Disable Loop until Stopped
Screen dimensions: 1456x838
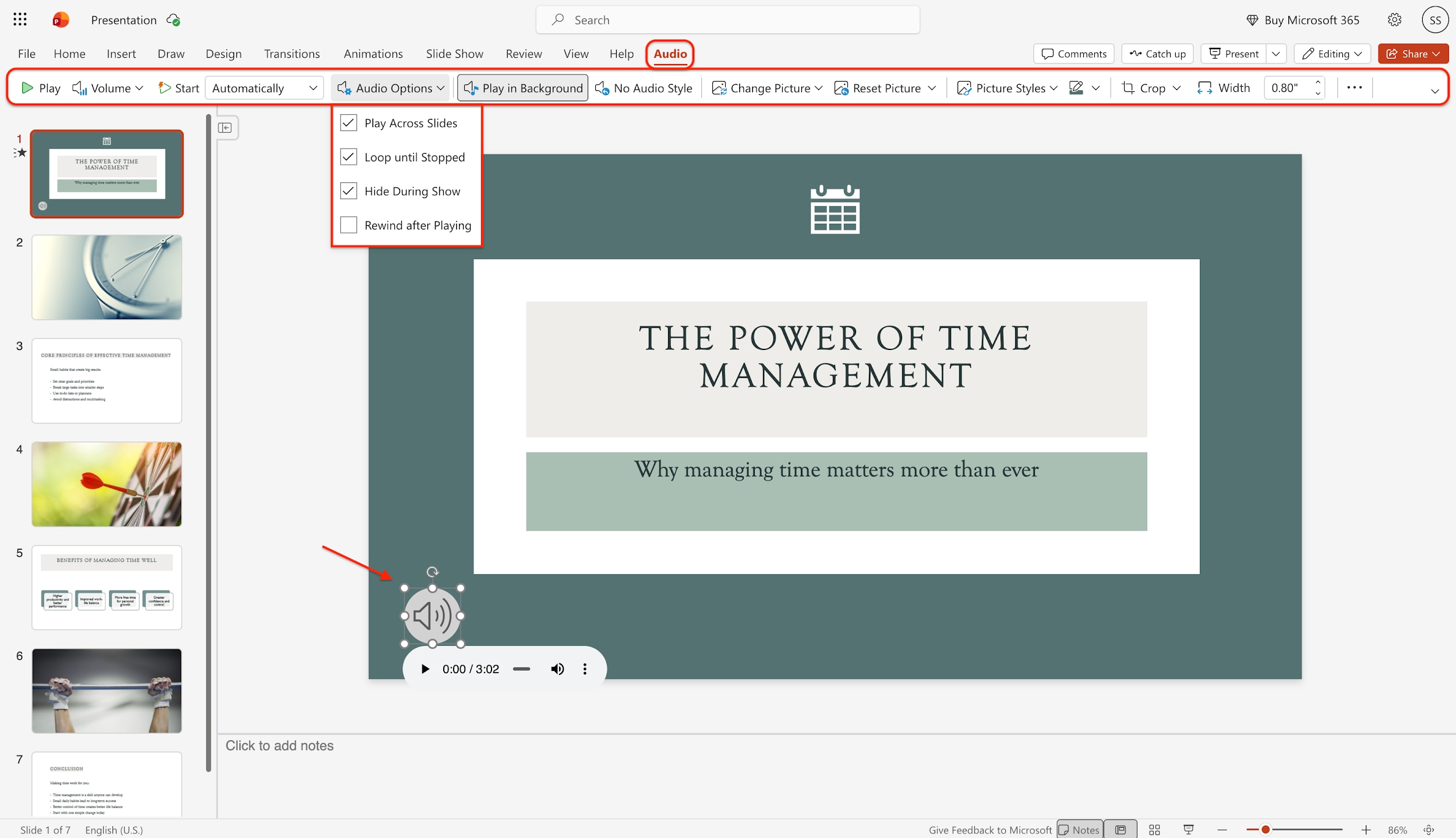pyautogui.click(x=348, y=156)
